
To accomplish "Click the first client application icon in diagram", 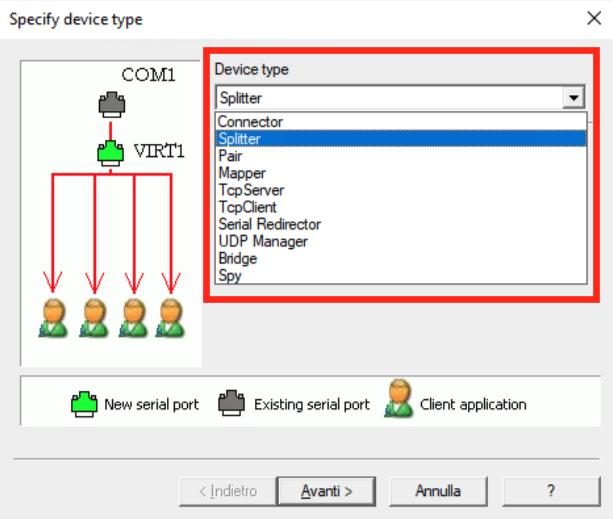I will click(54, 315).
